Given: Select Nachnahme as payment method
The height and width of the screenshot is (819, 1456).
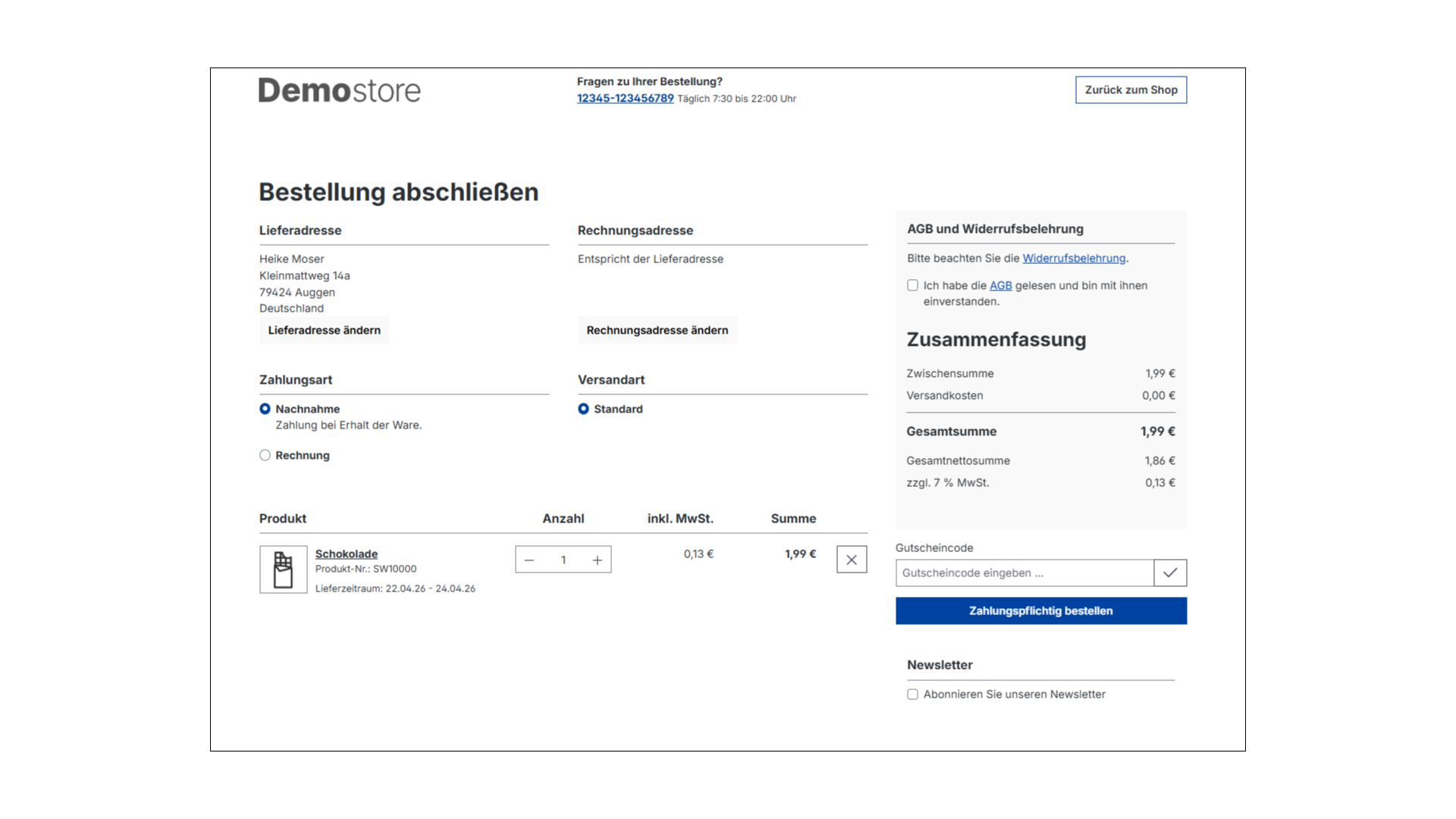Looking at the screenshot, I should pos(265,409).
